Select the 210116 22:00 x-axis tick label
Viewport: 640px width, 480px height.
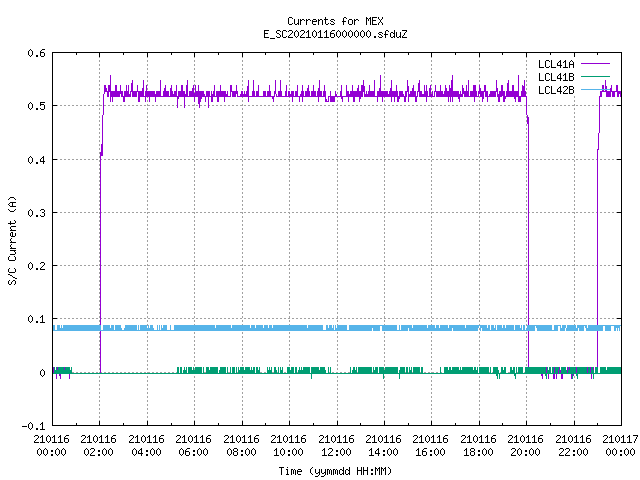click(573, 446)
